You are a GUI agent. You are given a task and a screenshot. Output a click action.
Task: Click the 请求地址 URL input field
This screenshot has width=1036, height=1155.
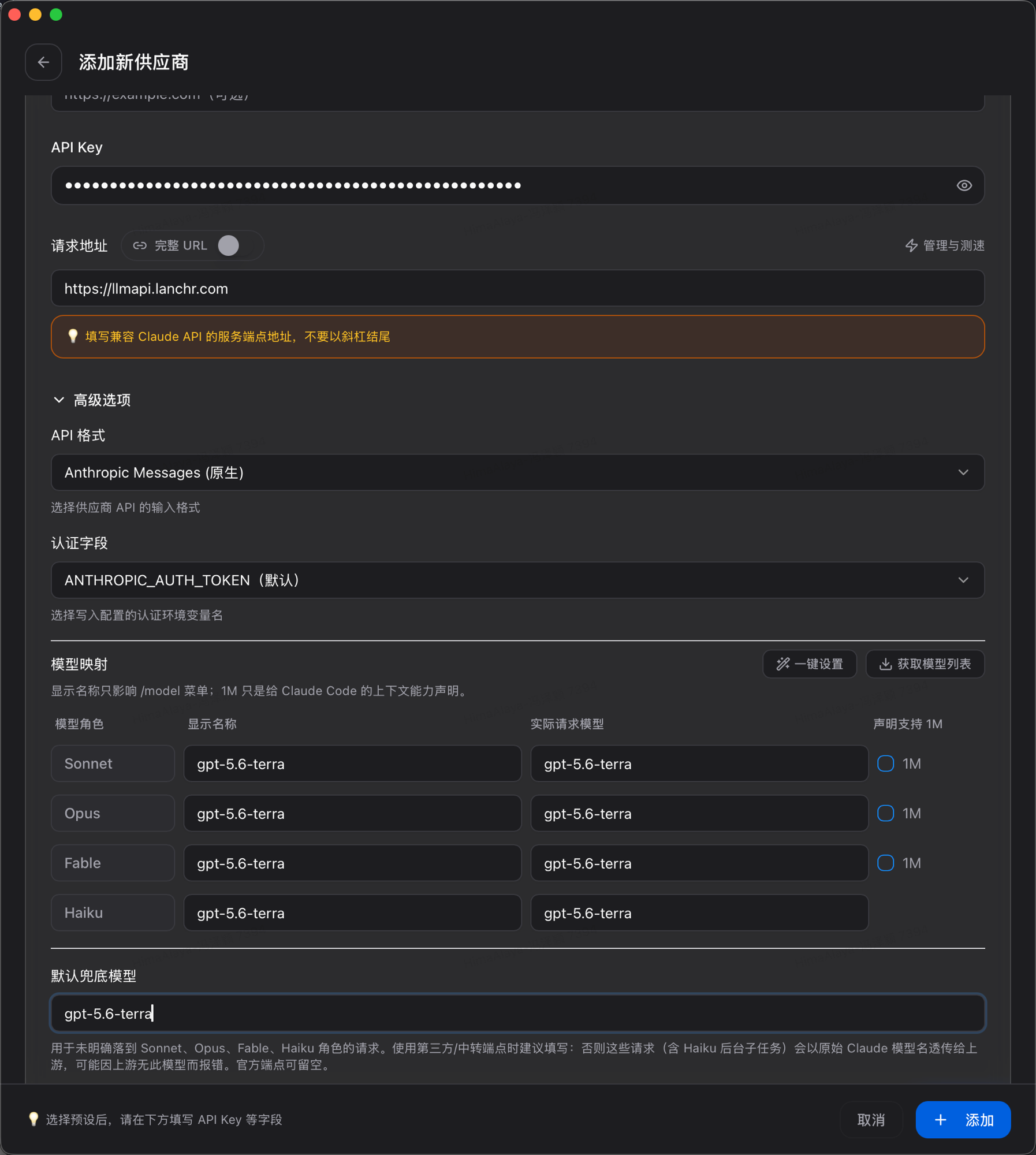517,288
